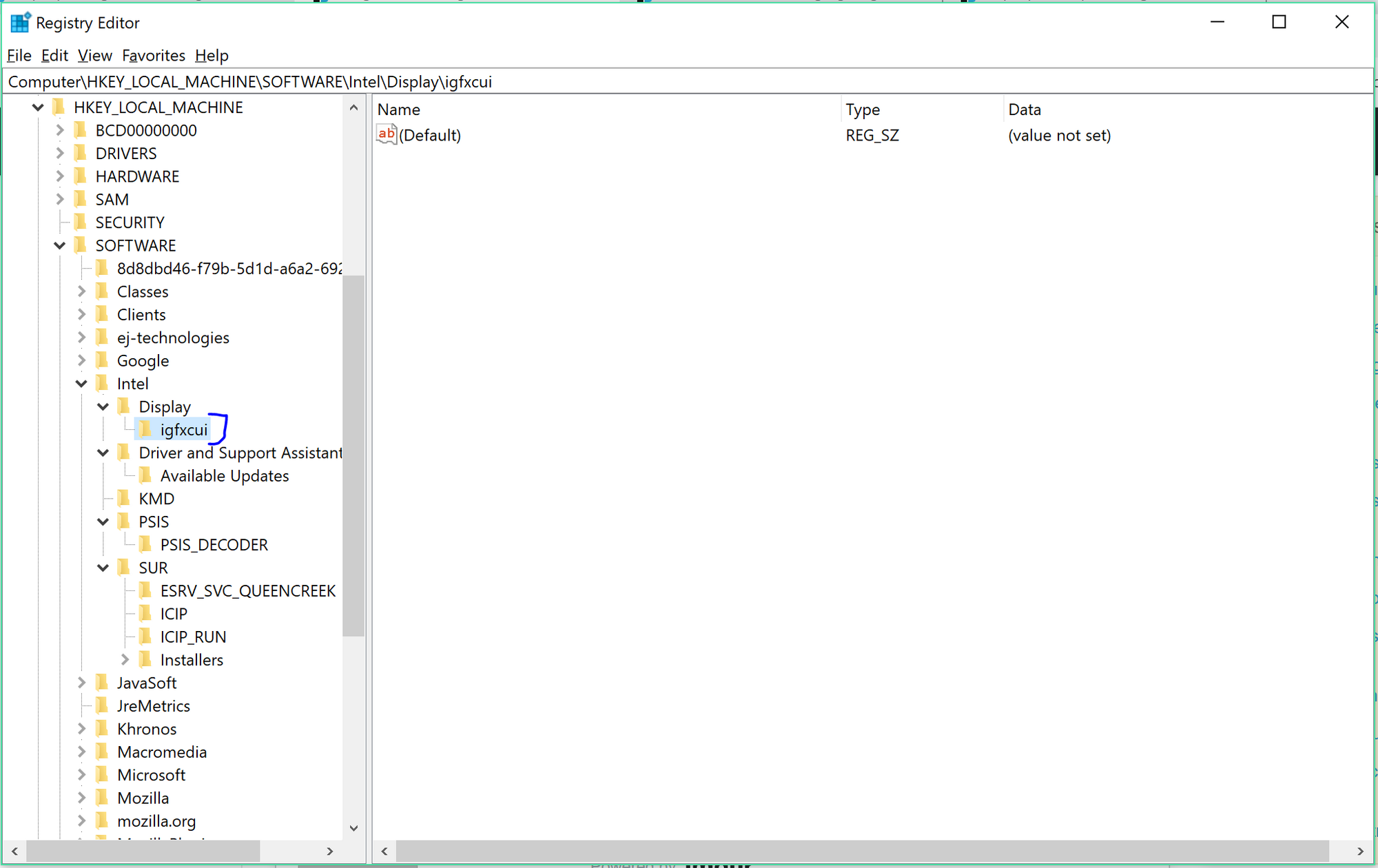Minimize the Registry Editor window
Screen dimensions: 1378x868
[x=1217, y=22]
